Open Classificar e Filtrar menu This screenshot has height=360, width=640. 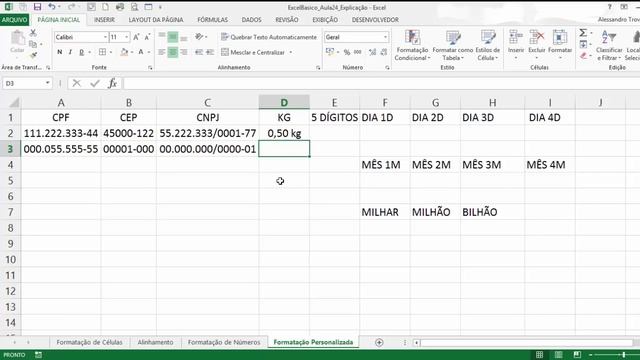(609, 45)
